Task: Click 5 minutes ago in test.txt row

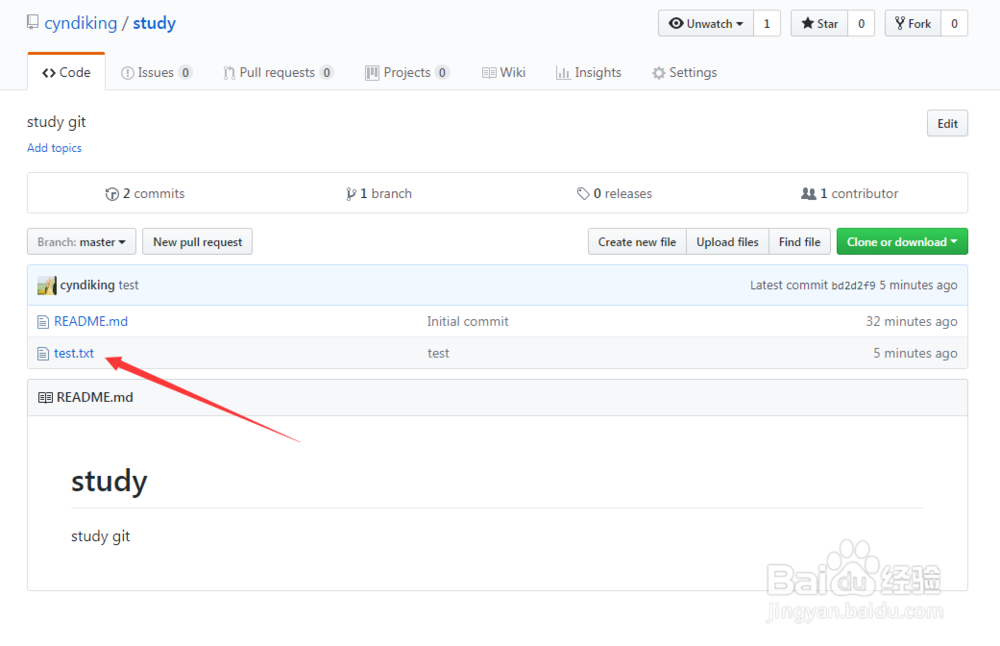Action: click(x=915, y=353)
